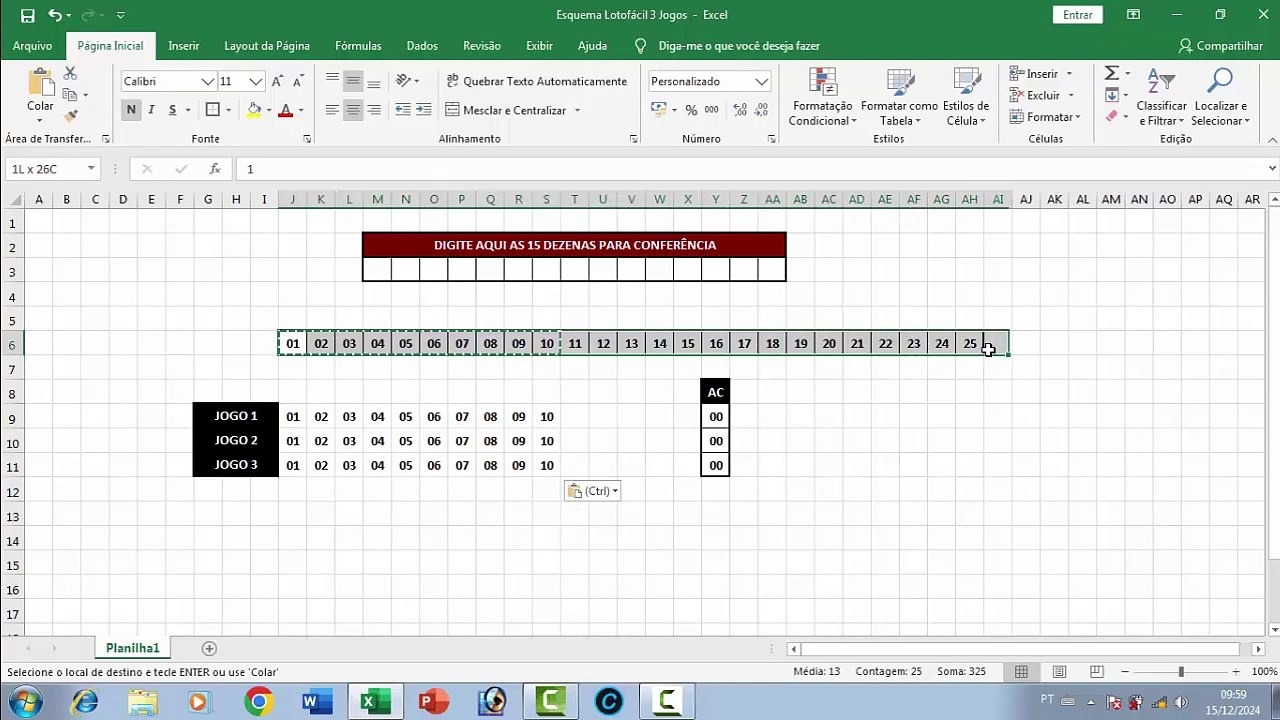The image size is (1280, 720).
Task: Click Localizar e Selecionar button
Action: pos(1220,96)
